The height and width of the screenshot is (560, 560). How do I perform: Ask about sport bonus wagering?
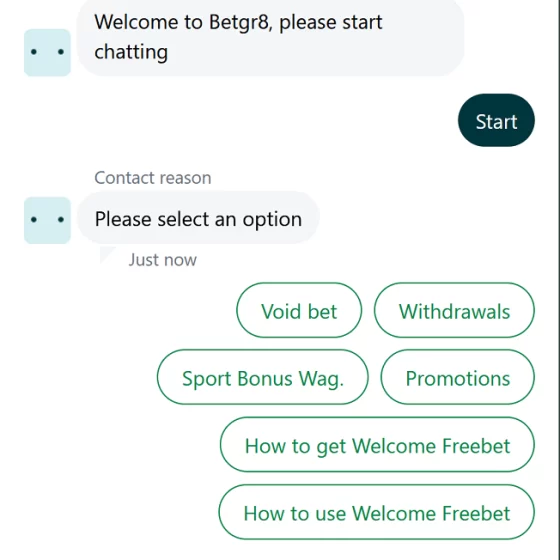(262, 377)
